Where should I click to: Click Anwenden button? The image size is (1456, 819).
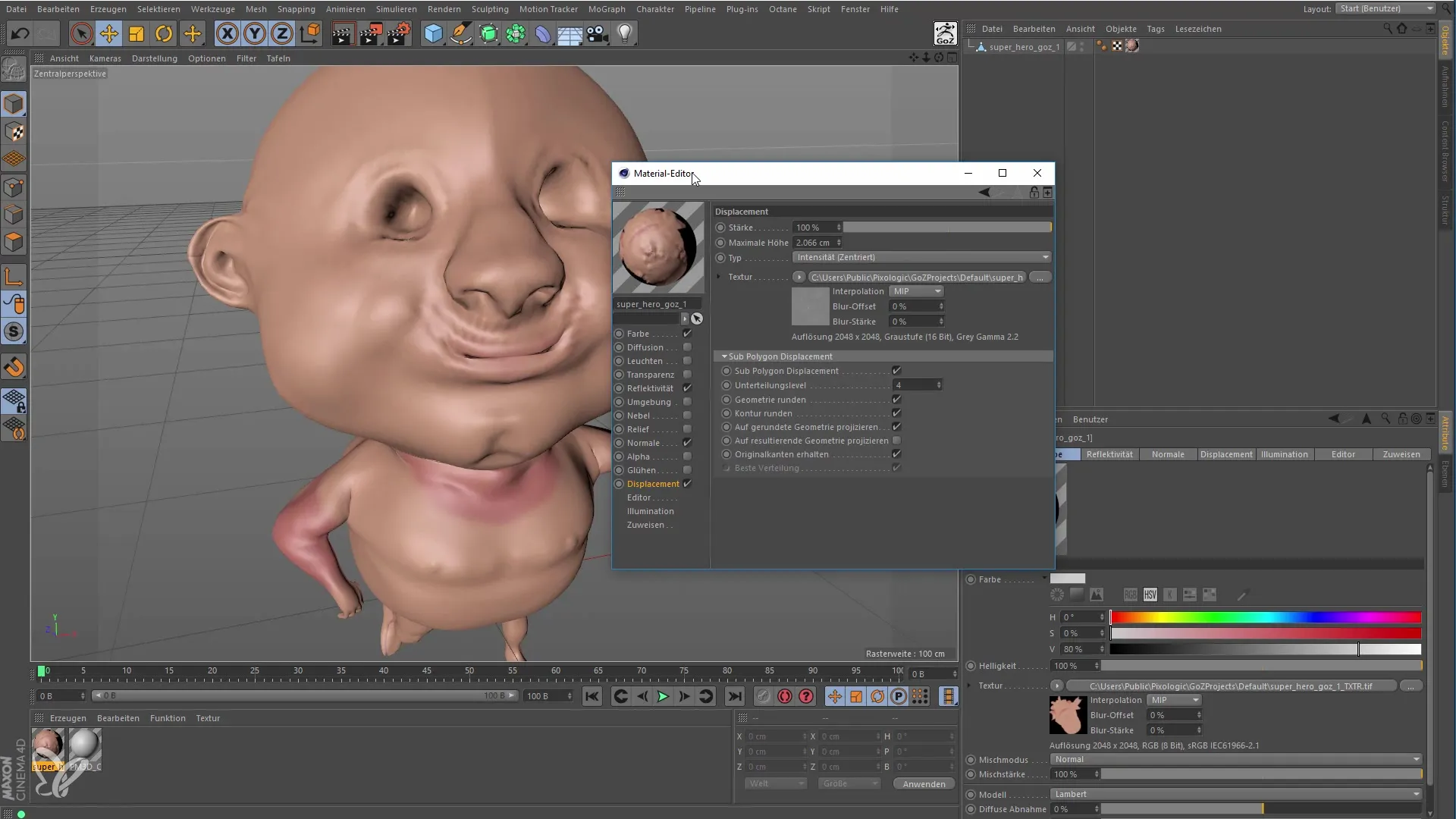click(924, 783)
